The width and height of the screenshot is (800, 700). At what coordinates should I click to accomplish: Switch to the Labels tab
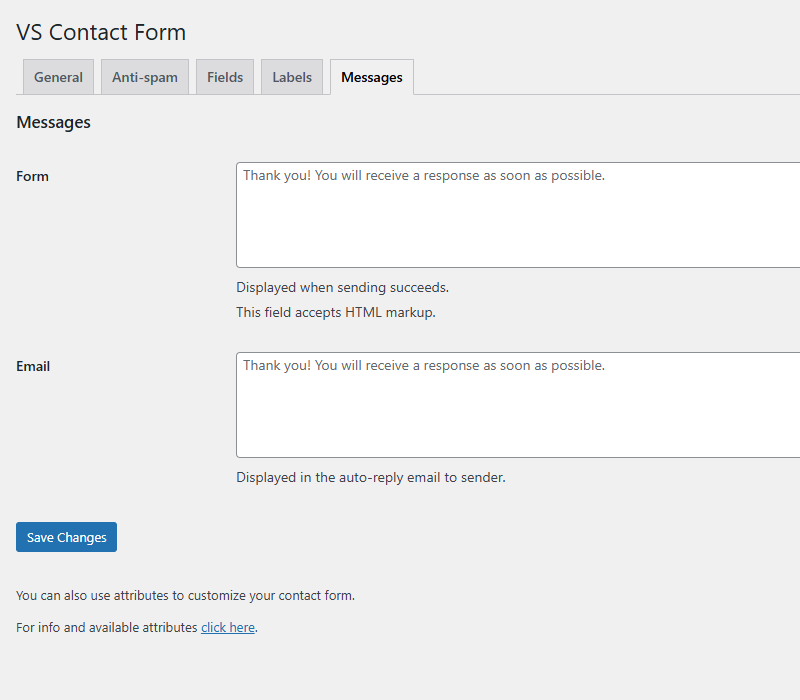pyautogui.click(x=291, y=76)
